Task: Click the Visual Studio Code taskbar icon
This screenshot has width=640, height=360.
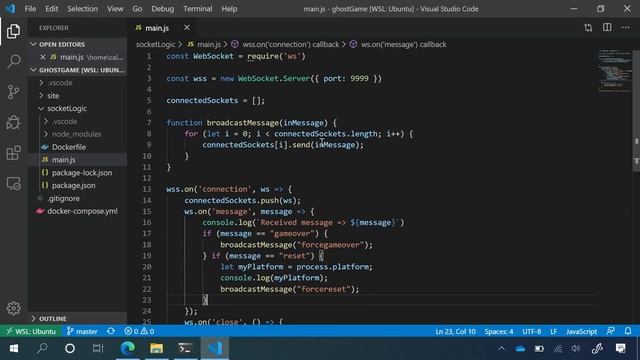Action: click(x=214, y=348)
